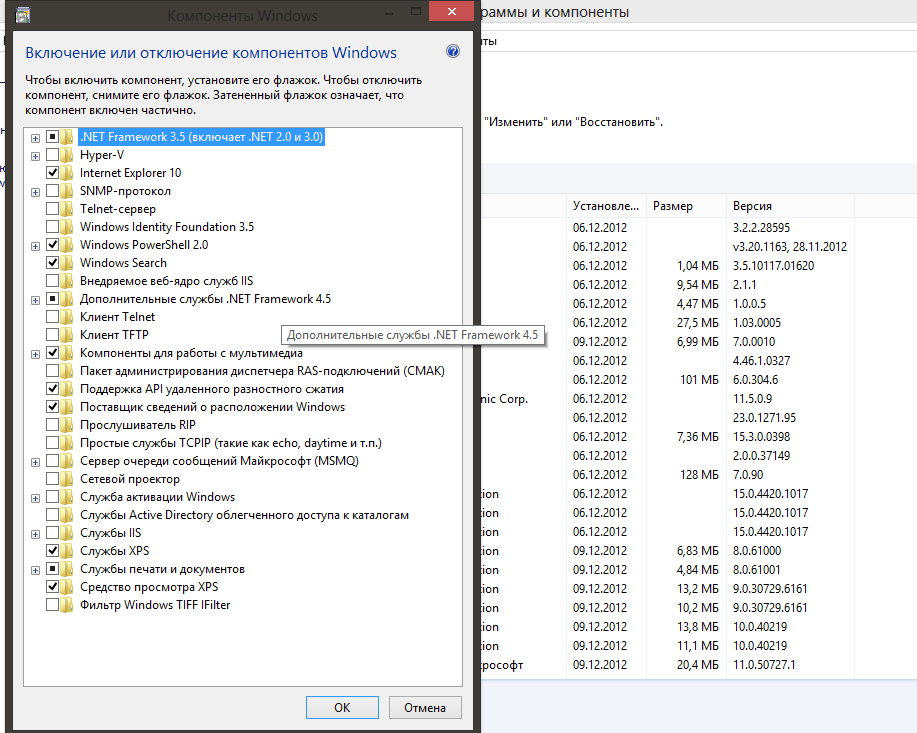Screen dimensions: 917x733
Task: Expand Дополнительные службы .NET Framework 4.5
Action: 35,300
